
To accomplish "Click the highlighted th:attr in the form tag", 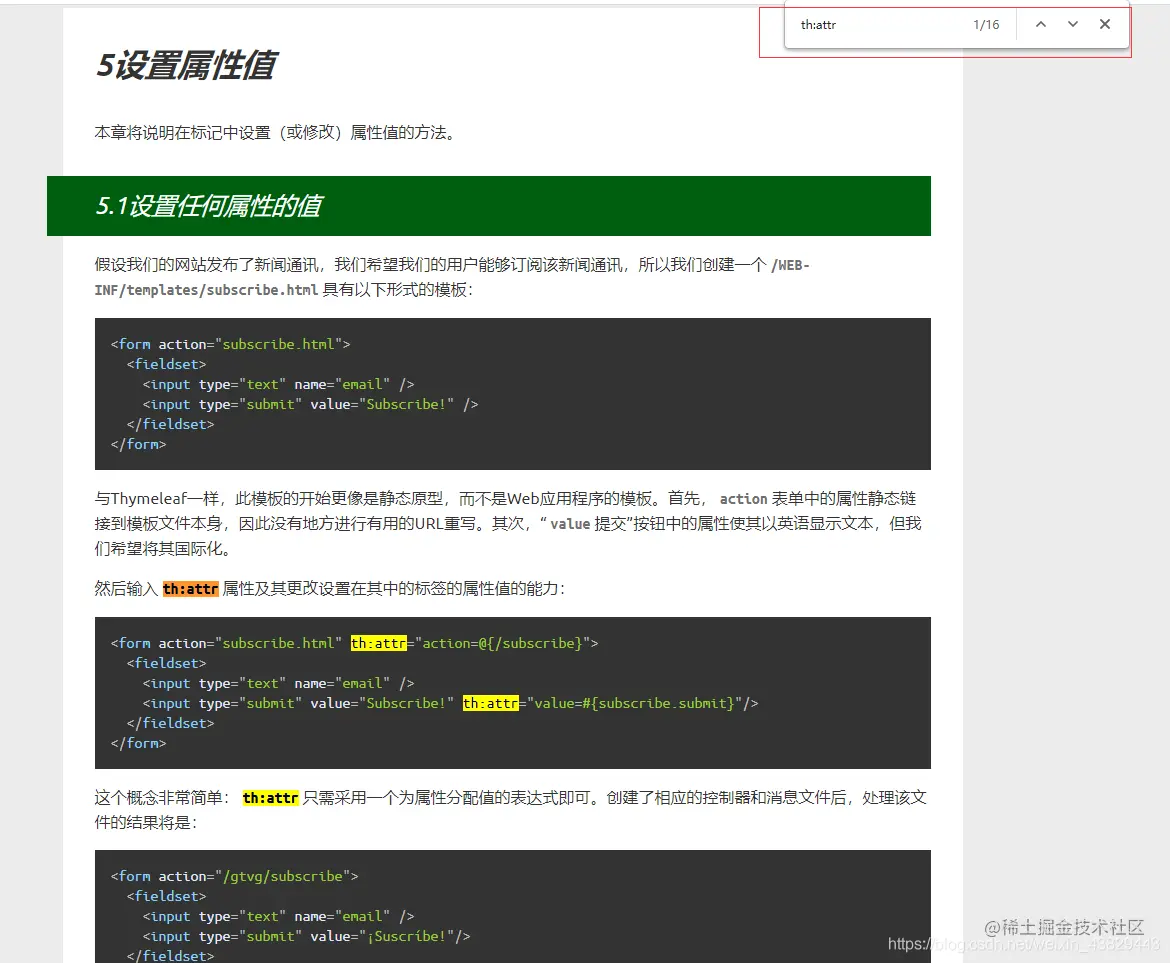I will click(x=378, y=643).
